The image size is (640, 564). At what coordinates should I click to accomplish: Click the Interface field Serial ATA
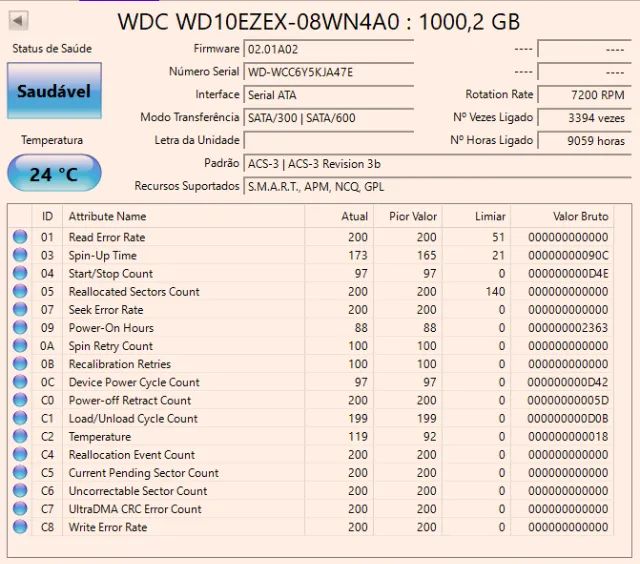[329, 95]
